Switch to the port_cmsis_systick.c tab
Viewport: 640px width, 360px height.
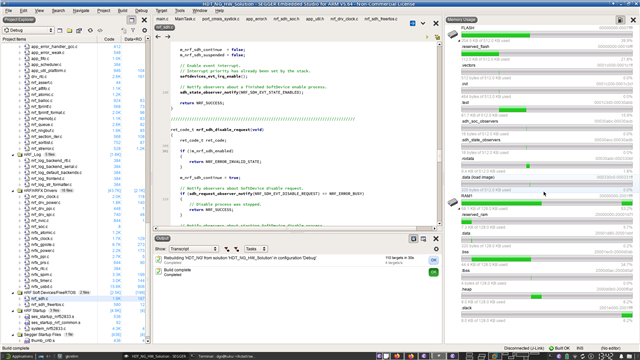click(221, 19)
